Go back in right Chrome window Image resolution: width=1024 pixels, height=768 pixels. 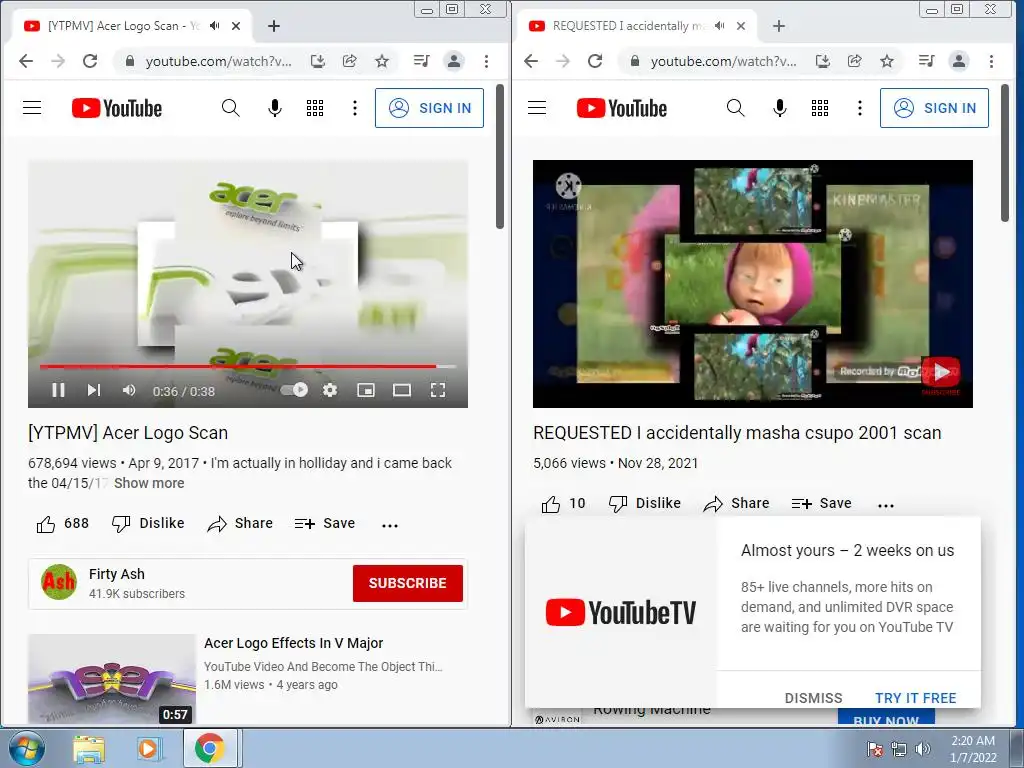[x=531, y=61]
